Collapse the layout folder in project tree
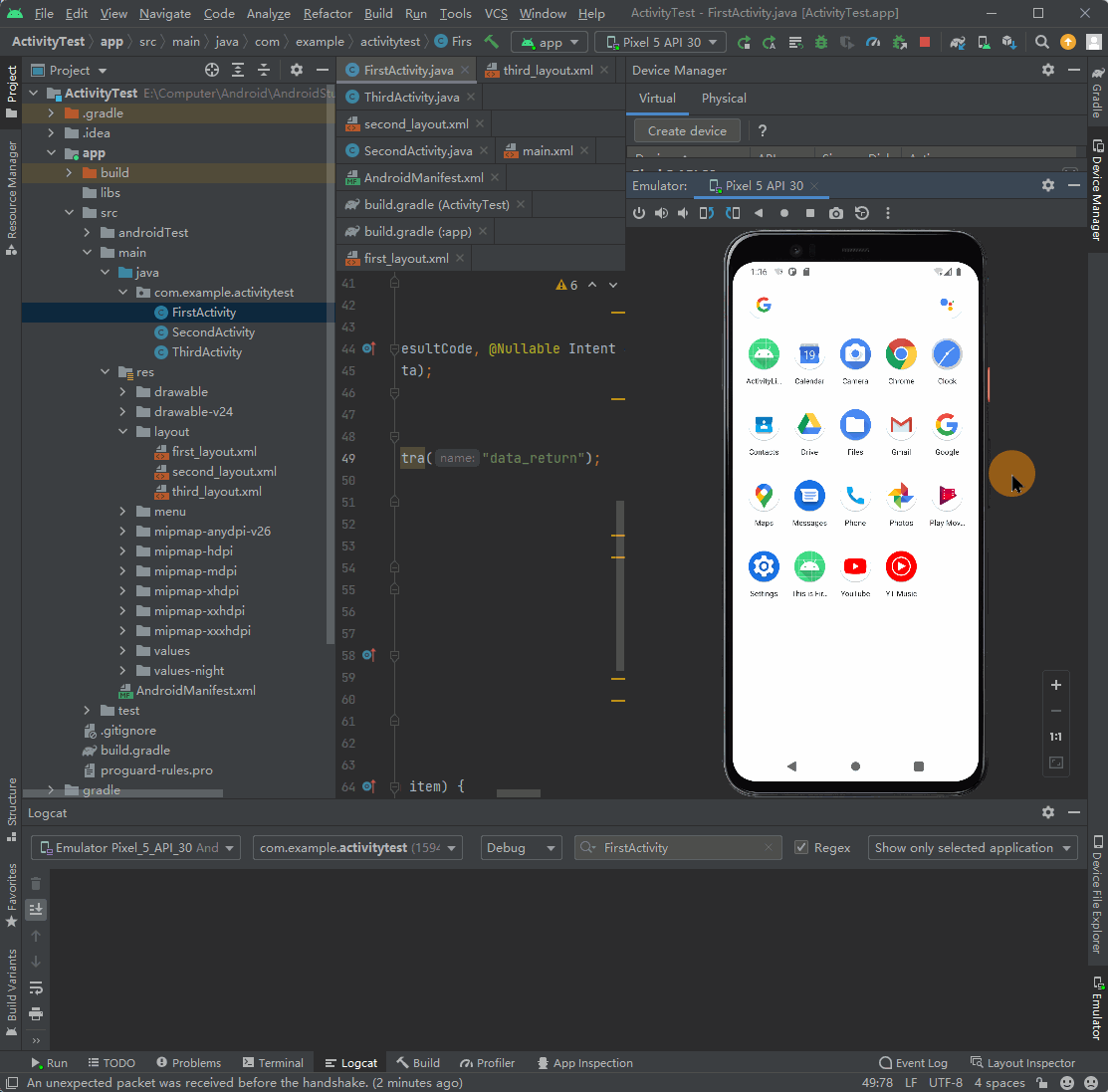 click(x=123, y=432)
